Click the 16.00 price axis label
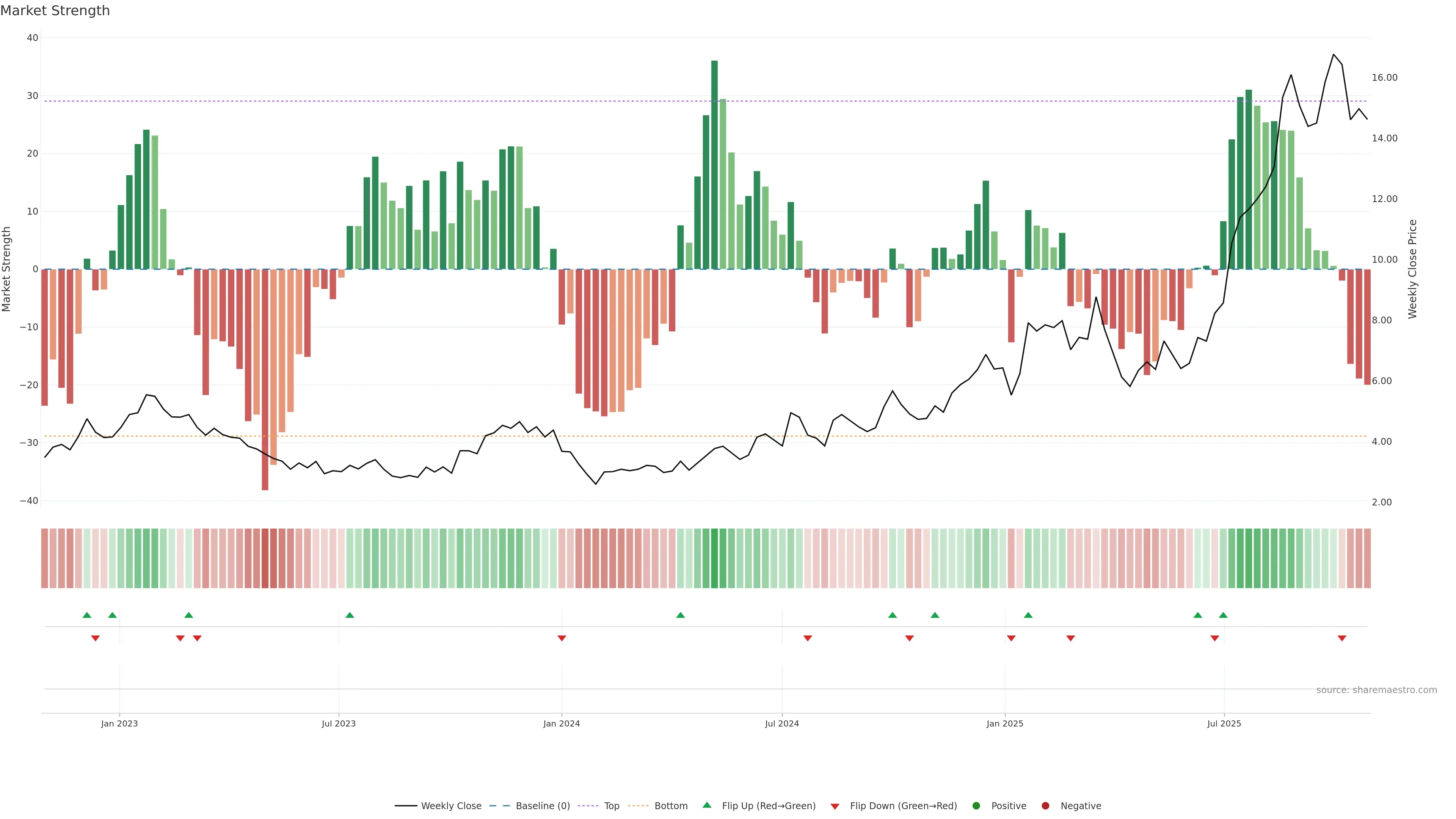 coord(1384,77)
